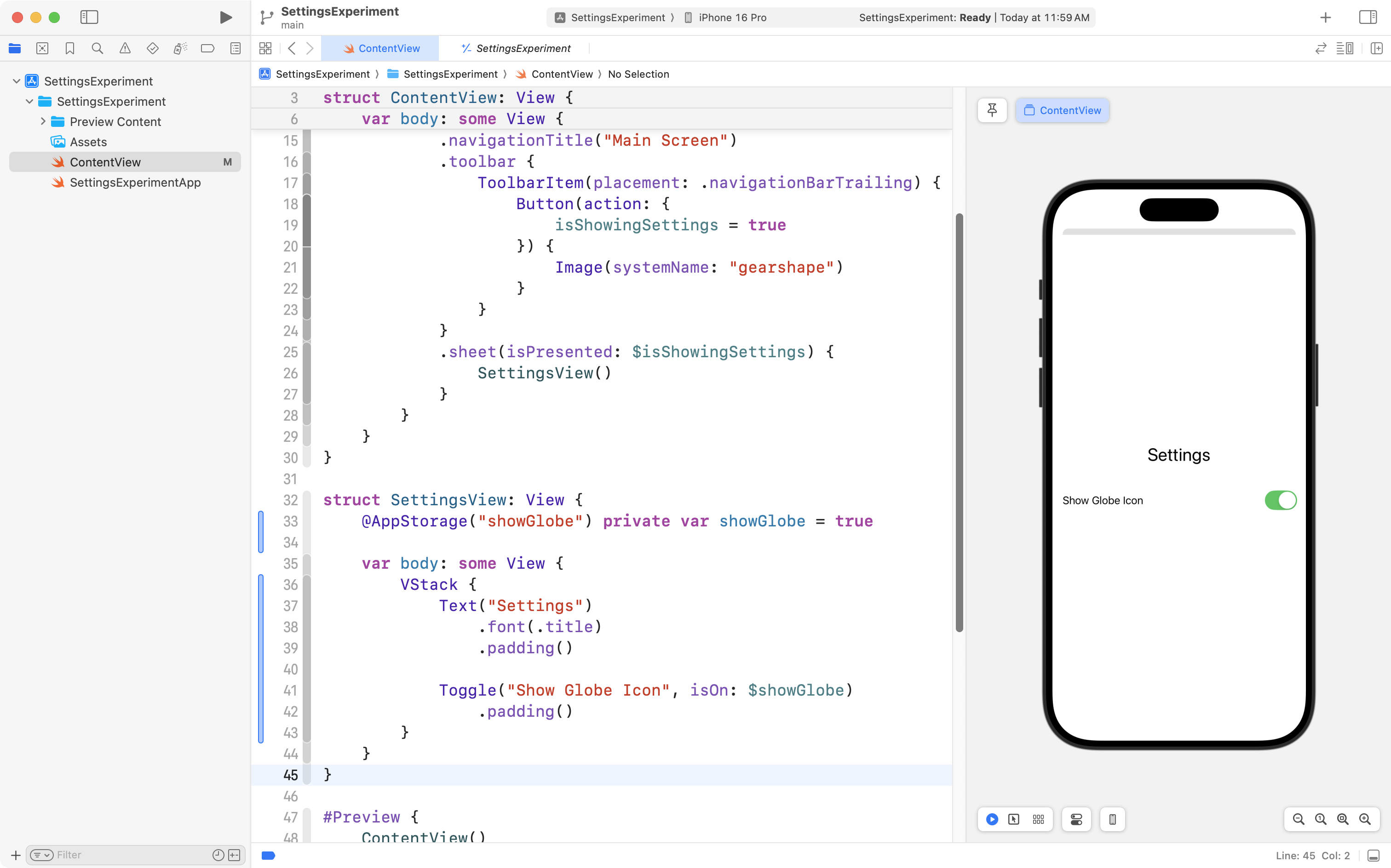Start live preview mode
The height and width of the screenshot is (868, 1391).
point(992,819)
